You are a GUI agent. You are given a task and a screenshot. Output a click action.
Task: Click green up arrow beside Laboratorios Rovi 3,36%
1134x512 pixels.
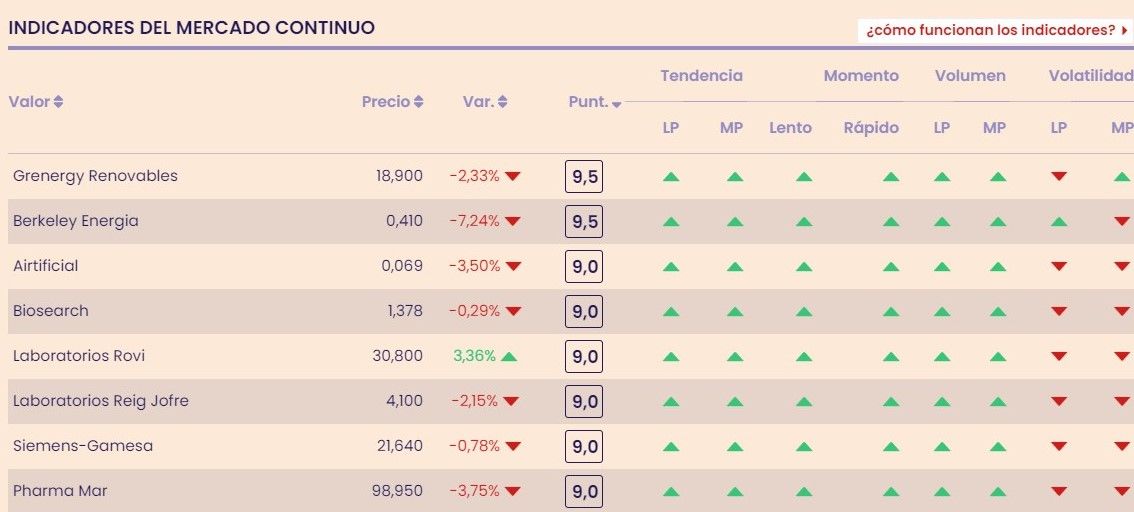509,356
